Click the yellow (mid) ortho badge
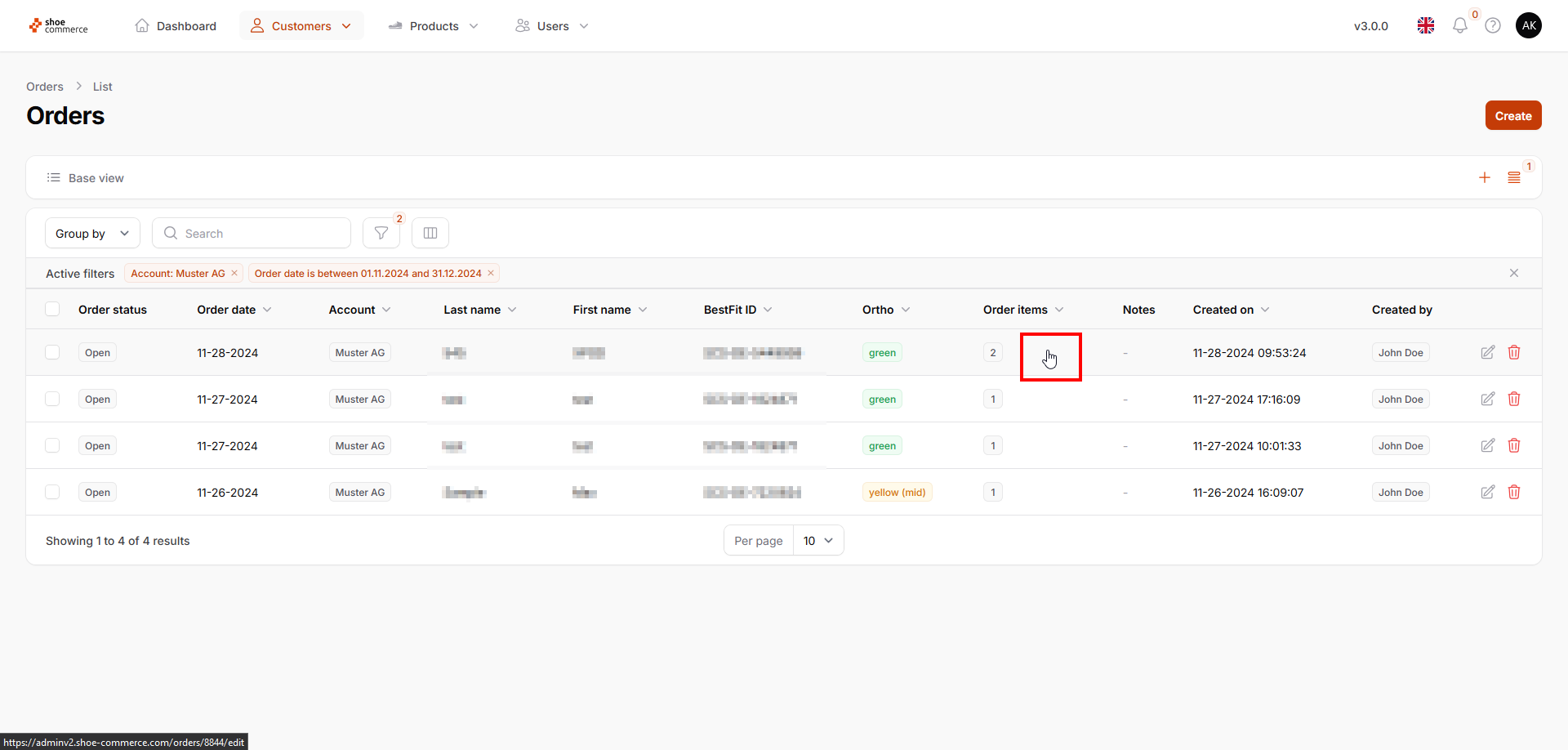 click(x=897, y=493)
